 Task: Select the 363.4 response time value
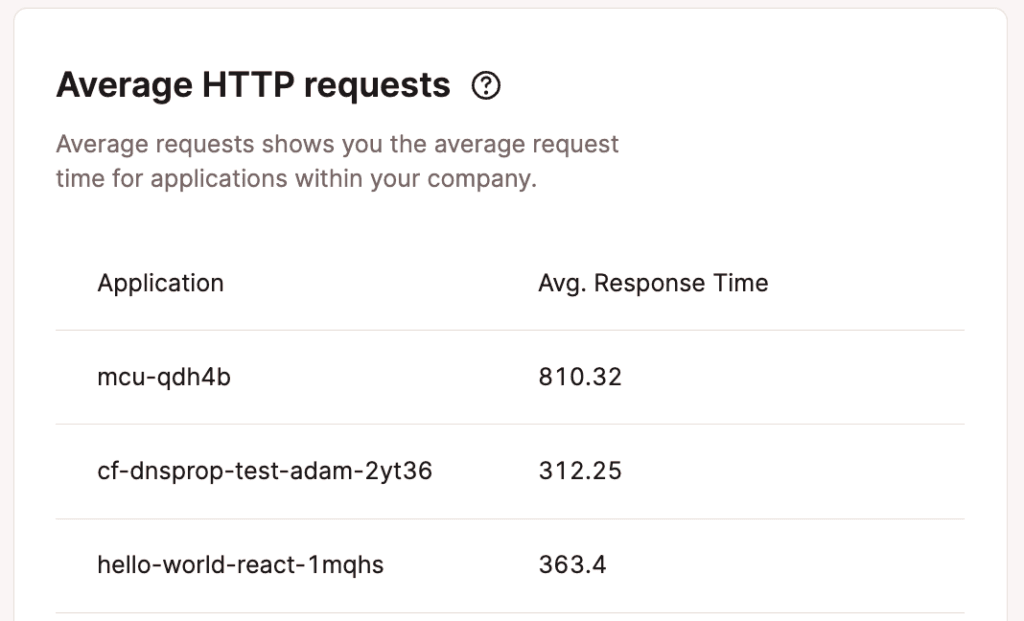(571, 565)
